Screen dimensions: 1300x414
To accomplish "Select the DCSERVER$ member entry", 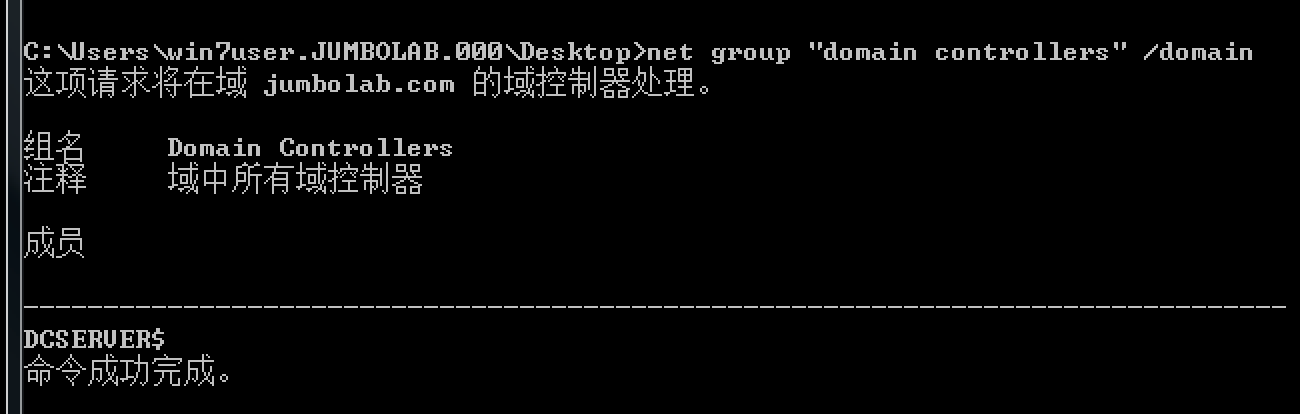I will click(94, 340).
